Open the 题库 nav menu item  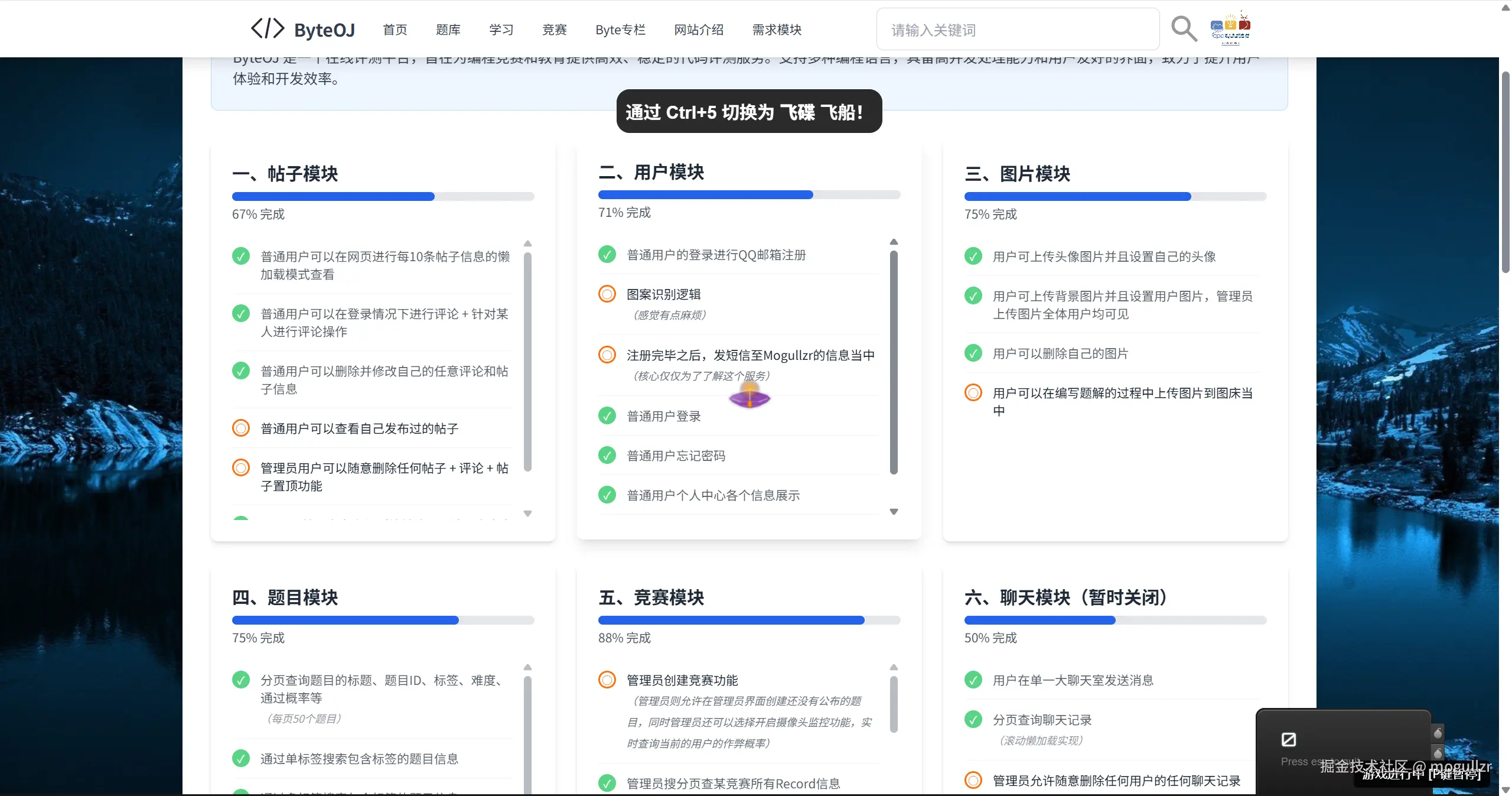pos(448,30)
